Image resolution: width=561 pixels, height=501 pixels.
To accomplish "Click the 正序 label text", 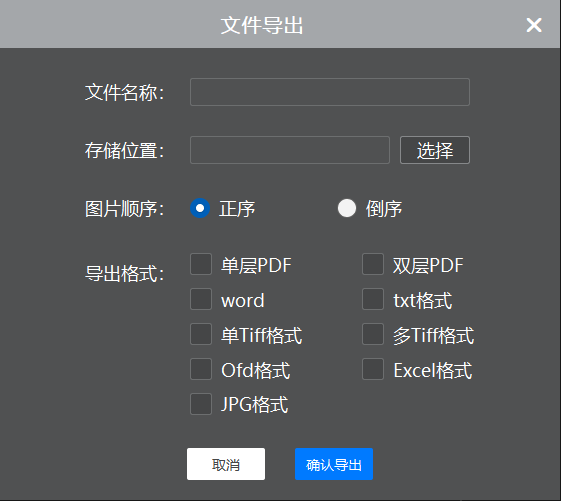I will (237, 209).
